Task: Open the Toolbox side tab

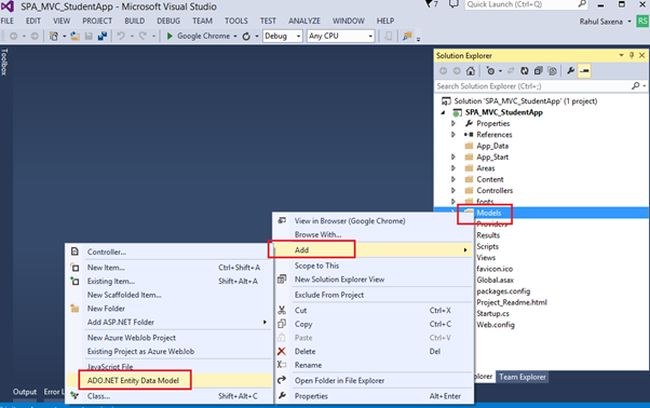Action: coord(4,62)
